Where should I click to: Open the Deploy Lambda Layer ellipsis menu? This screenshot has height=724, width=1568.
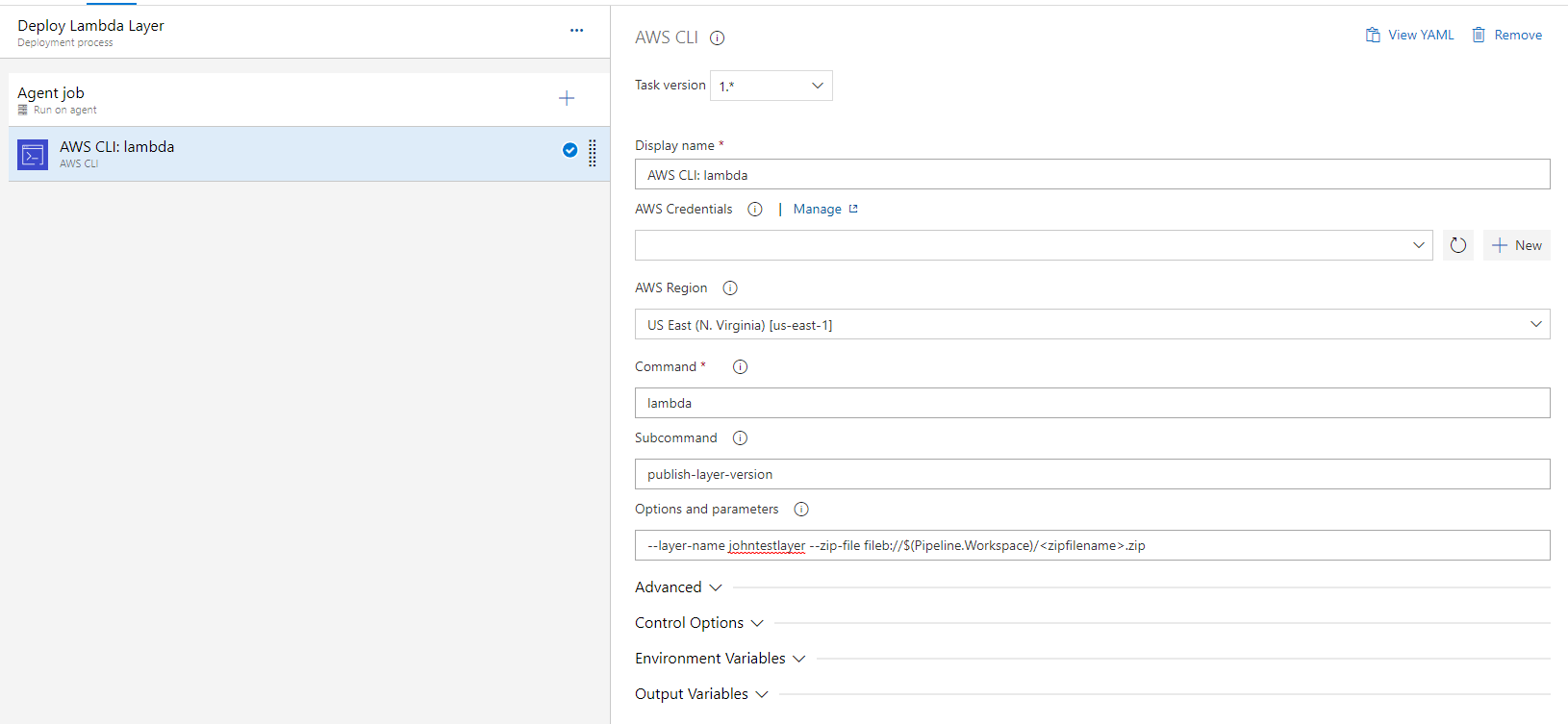pos(576,30)
